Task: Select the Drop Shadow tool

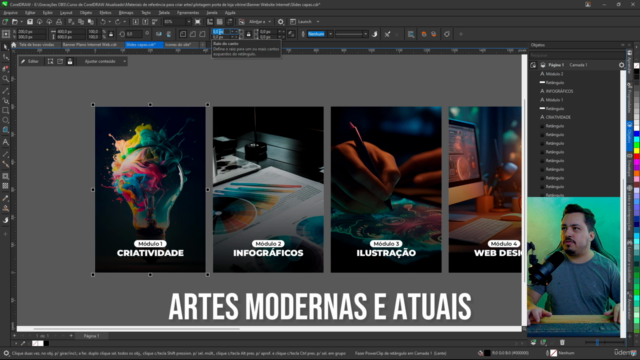Action: pyautogui.click(x=5, y=176)
